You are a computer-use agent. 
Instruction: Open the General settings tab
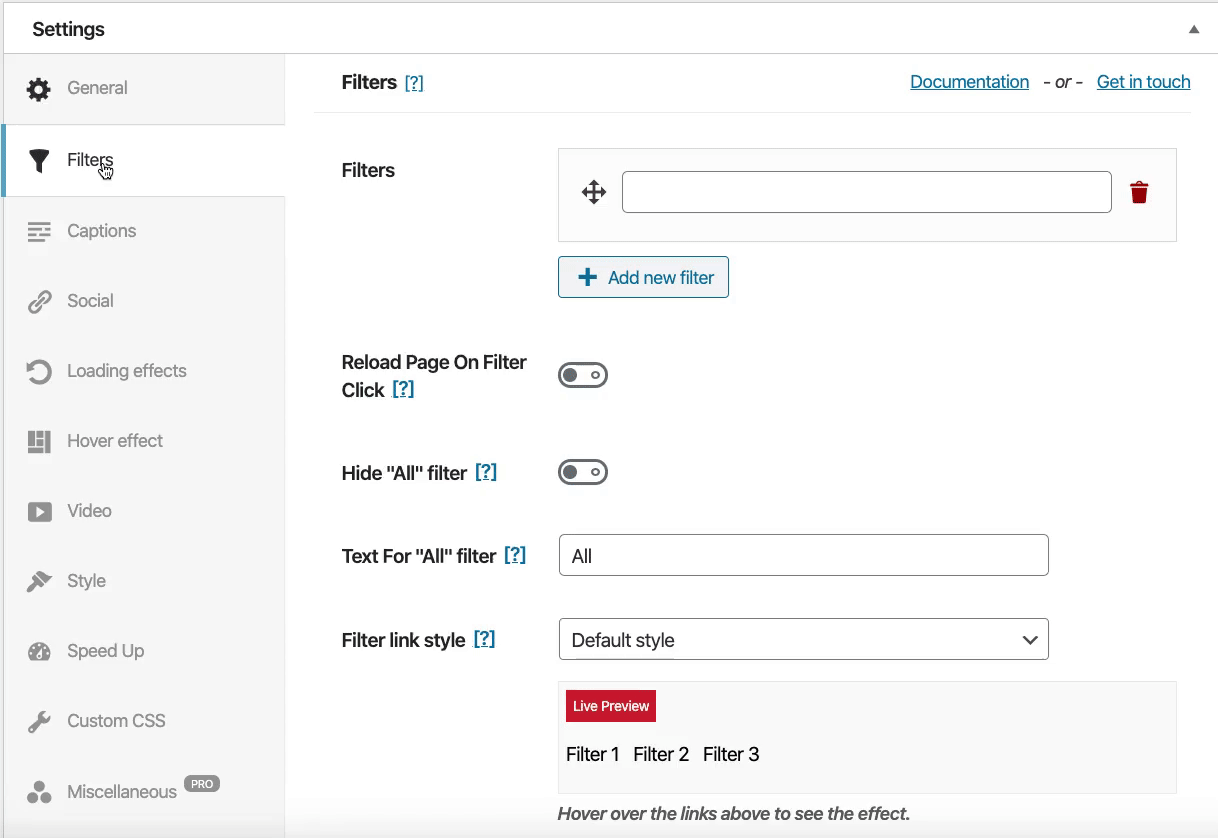[x=144, y=88]
